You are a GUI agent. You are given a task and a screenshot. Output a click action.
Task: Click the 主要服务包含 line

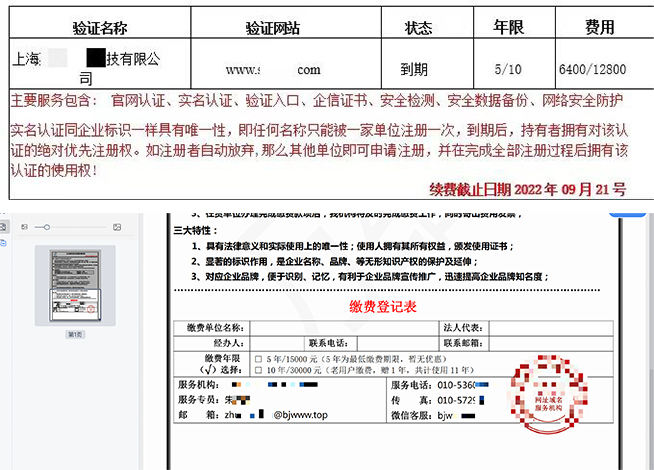pos(317,101)
